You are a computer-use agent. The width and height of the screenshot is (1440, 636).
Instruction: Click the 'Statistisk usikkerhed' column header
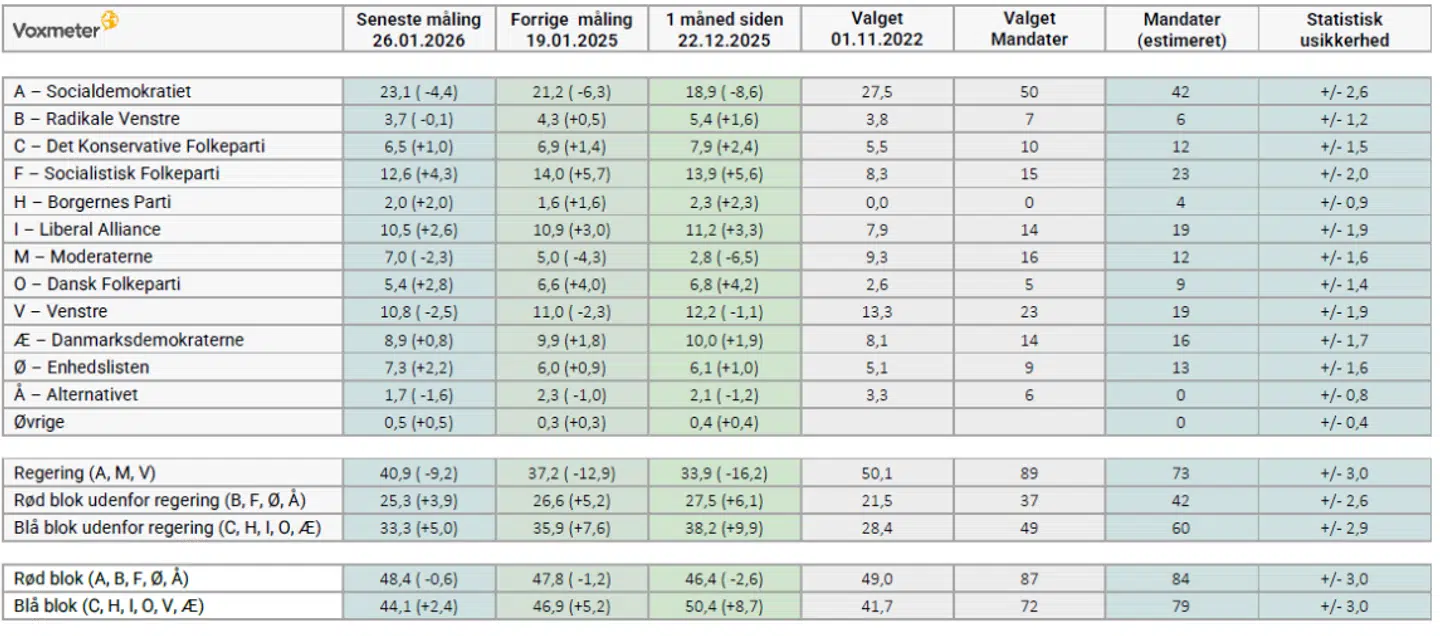1344,30
